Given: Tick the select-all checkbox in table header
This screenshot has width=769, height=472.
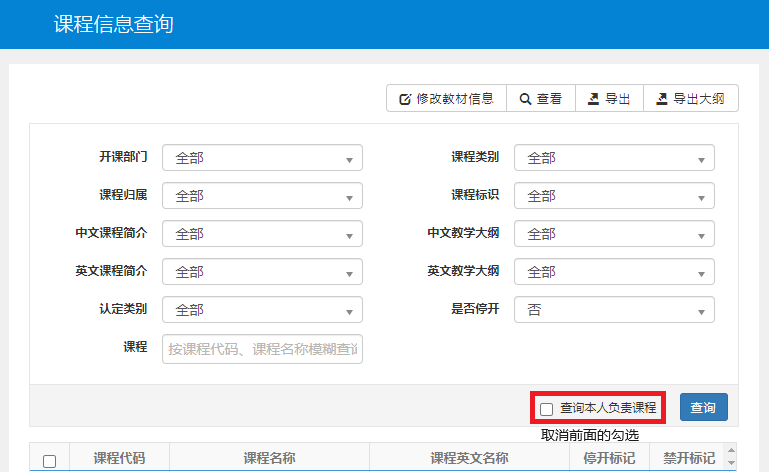Looking at the screenshot, I should click(50, 461).
